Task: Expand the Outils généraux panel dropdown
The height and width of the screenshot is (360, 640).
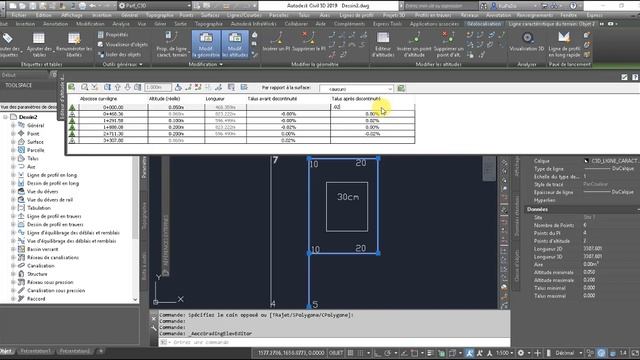Action: pos(122,64)
